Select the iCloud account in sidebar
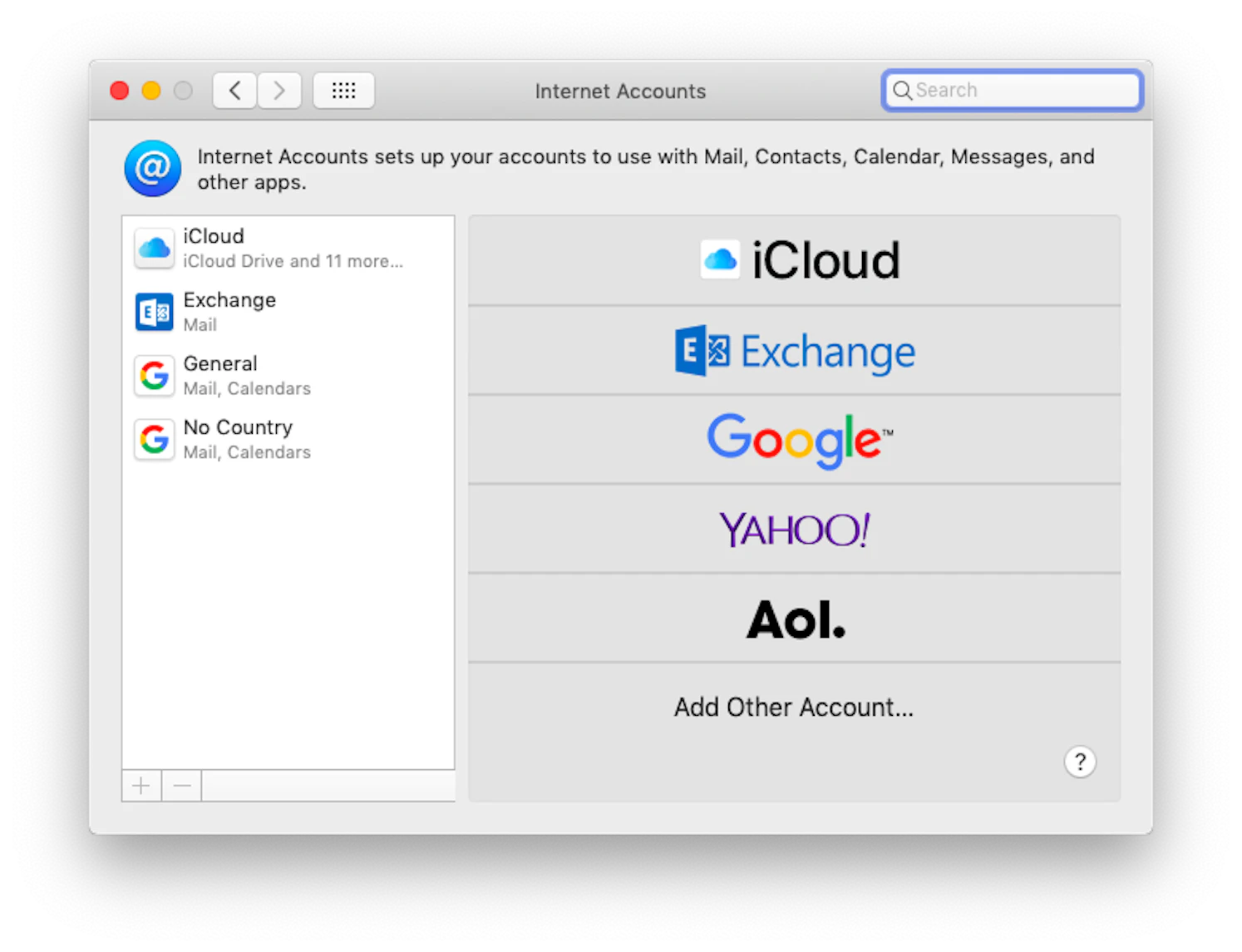Screen dimensions: 1242x952 click(x=288, y=248)
